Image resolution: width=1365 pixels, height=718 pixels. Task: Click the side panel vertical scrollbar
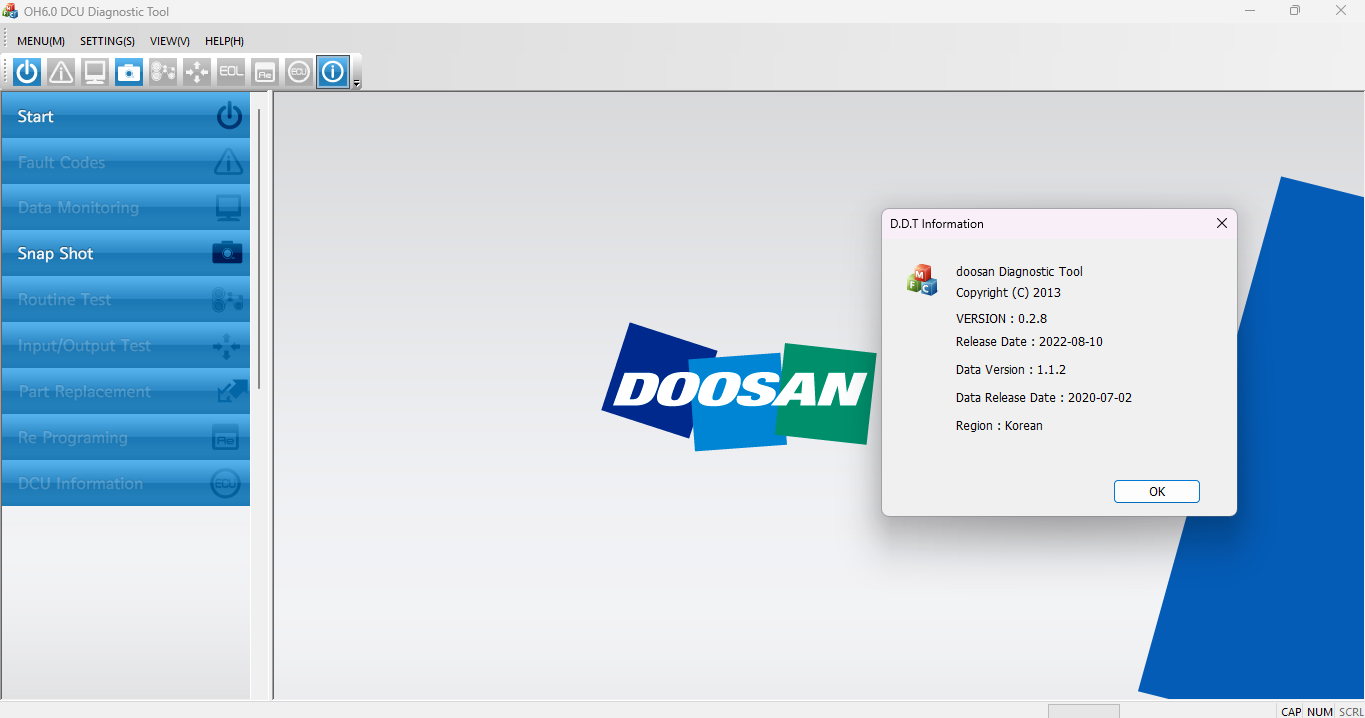tap(259, 248)
